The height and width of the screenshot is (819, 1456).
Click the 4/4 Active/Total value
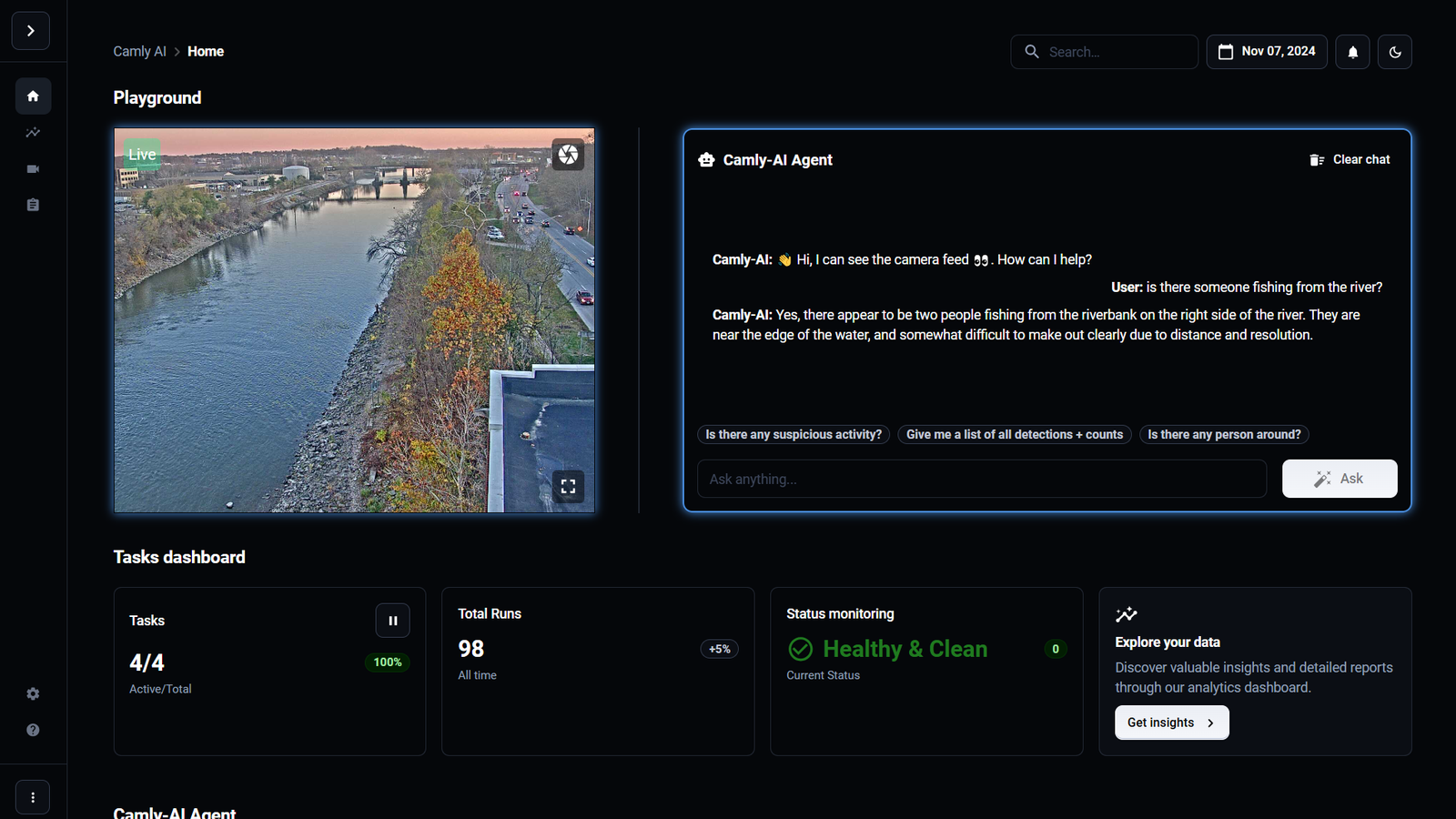[x=147, y=662]
